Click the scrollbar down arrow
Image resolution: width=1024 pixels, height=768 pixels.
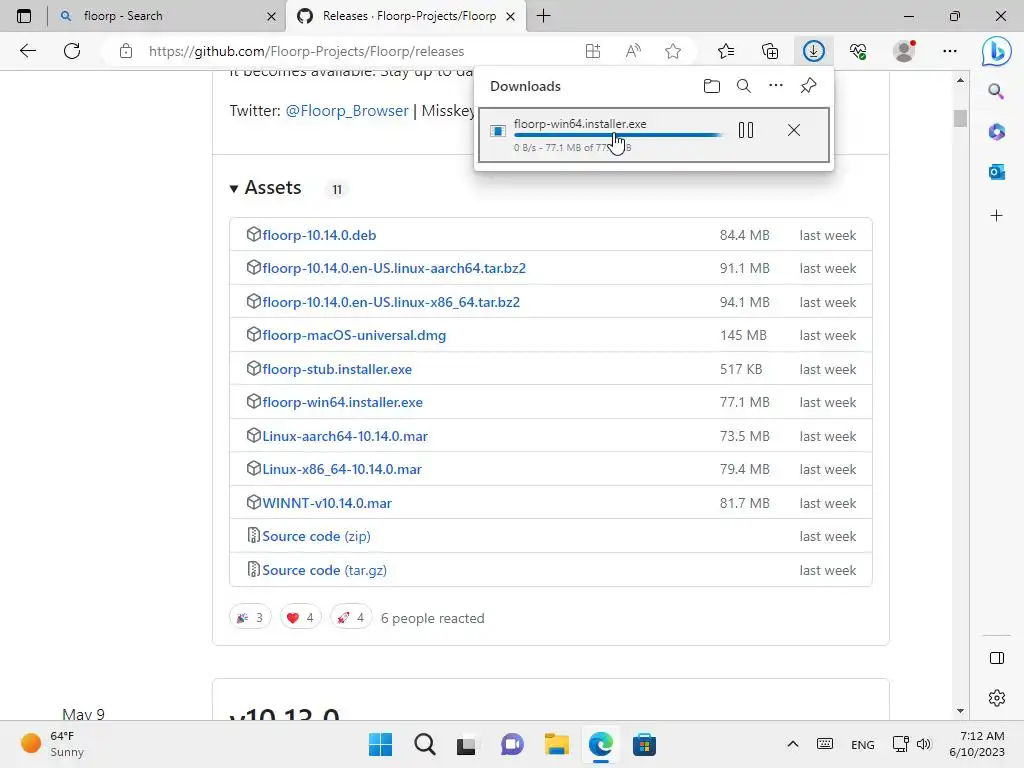[x=960, y=711]
